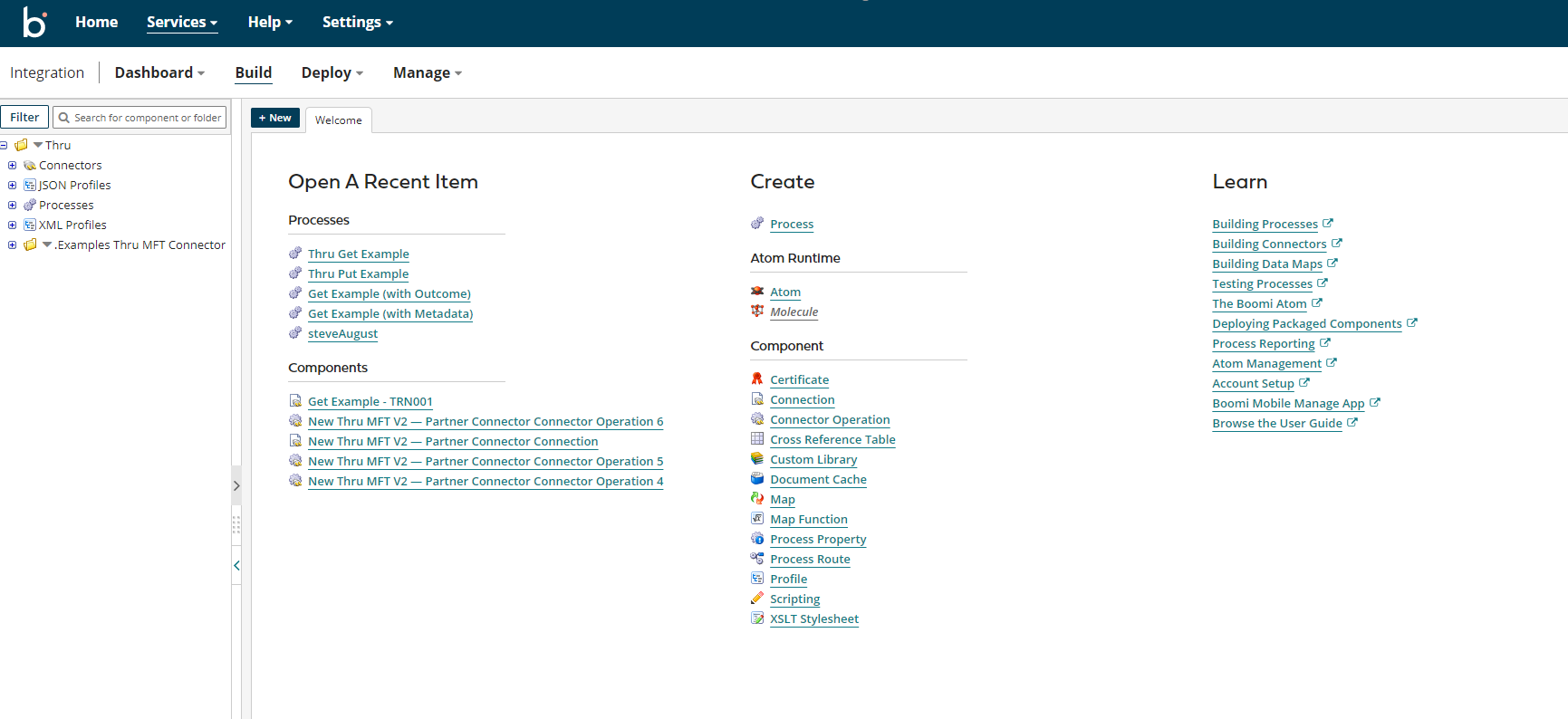
Task: Click the Process Route icon
Action: [757, 559]
